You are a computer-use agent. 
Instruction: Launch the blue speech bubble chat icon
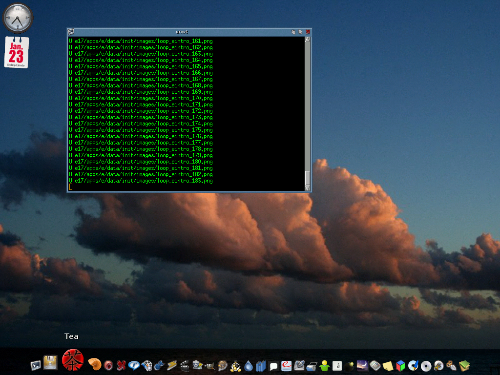[x=134, y=366]
